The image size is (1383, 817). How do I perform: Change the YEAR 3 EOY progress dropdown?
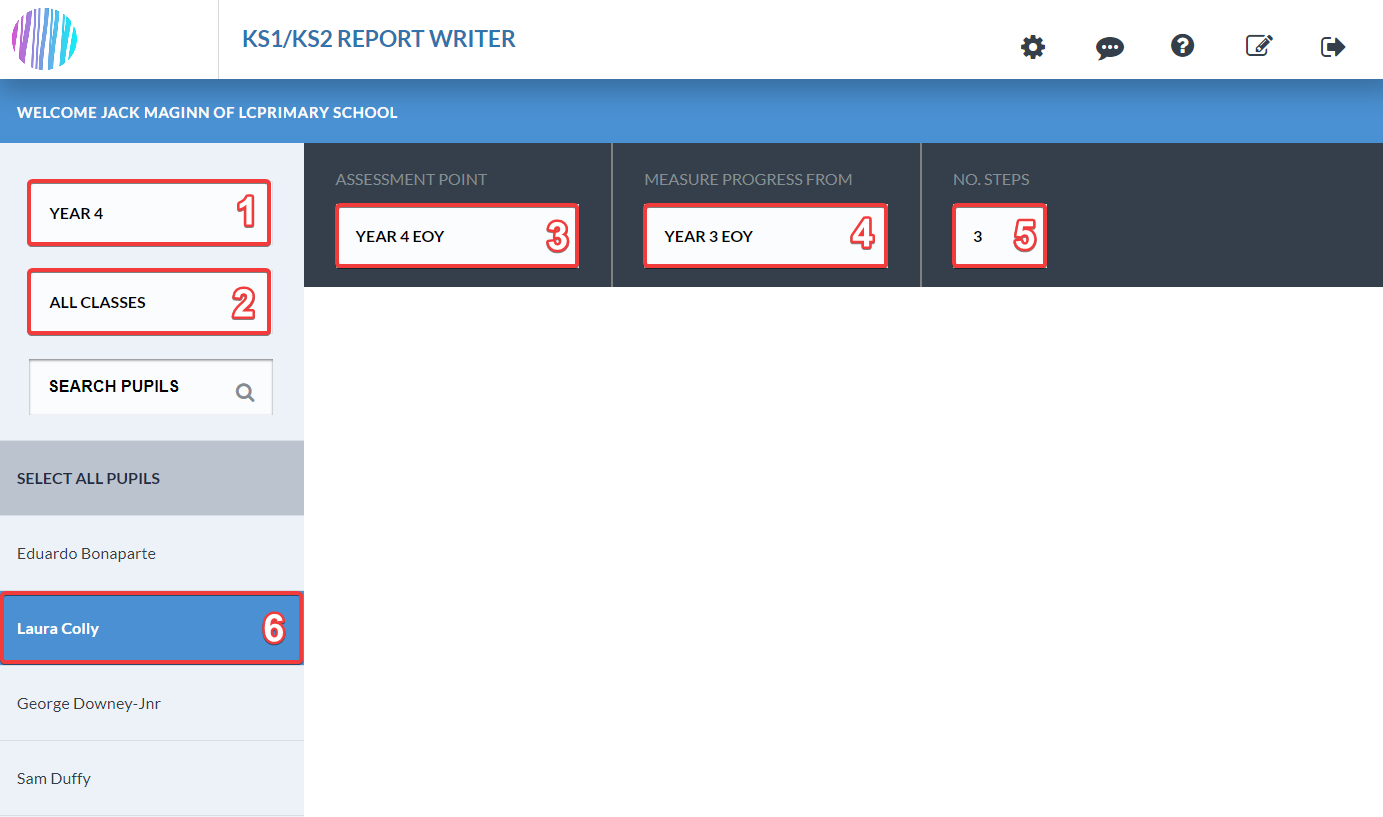765,236
